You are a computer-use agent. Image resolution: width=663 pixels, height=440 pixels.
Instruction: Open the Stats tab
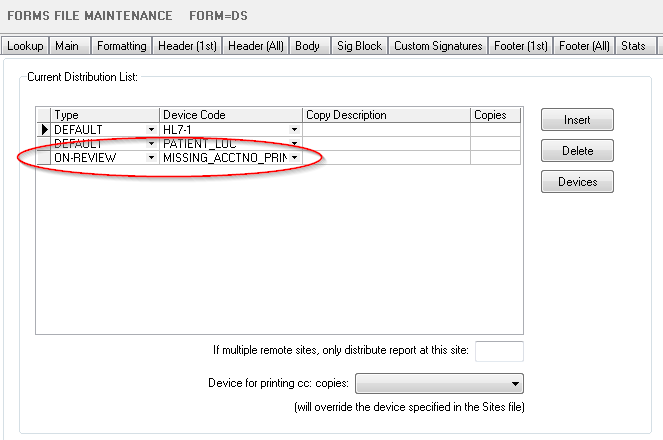tap(633, 46)
